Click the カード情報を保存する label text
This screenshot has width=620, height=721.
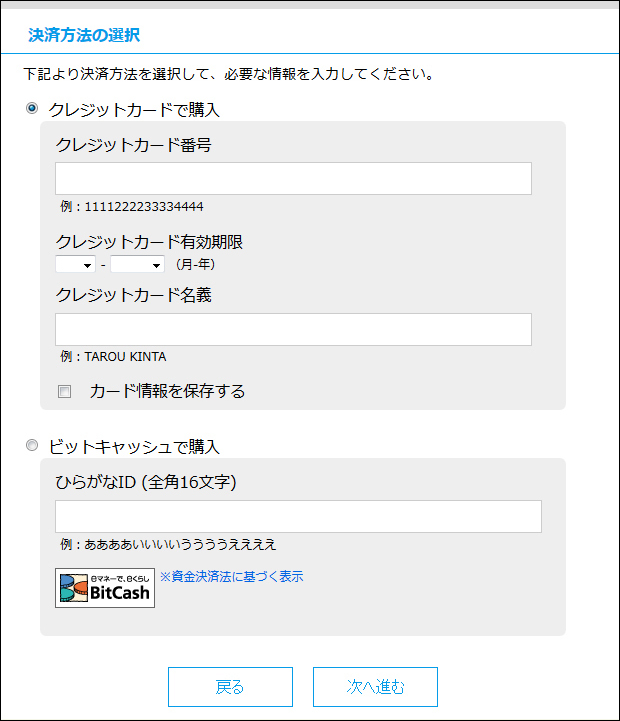coord(167,391)
